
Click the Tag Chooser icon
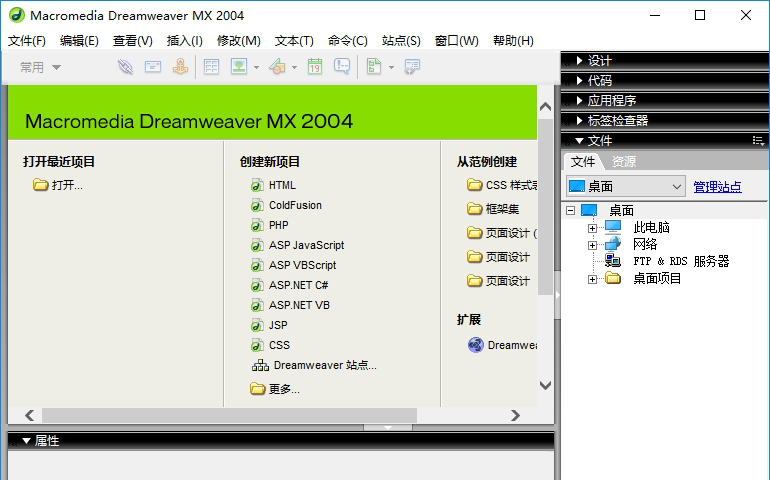click(412, 66)
